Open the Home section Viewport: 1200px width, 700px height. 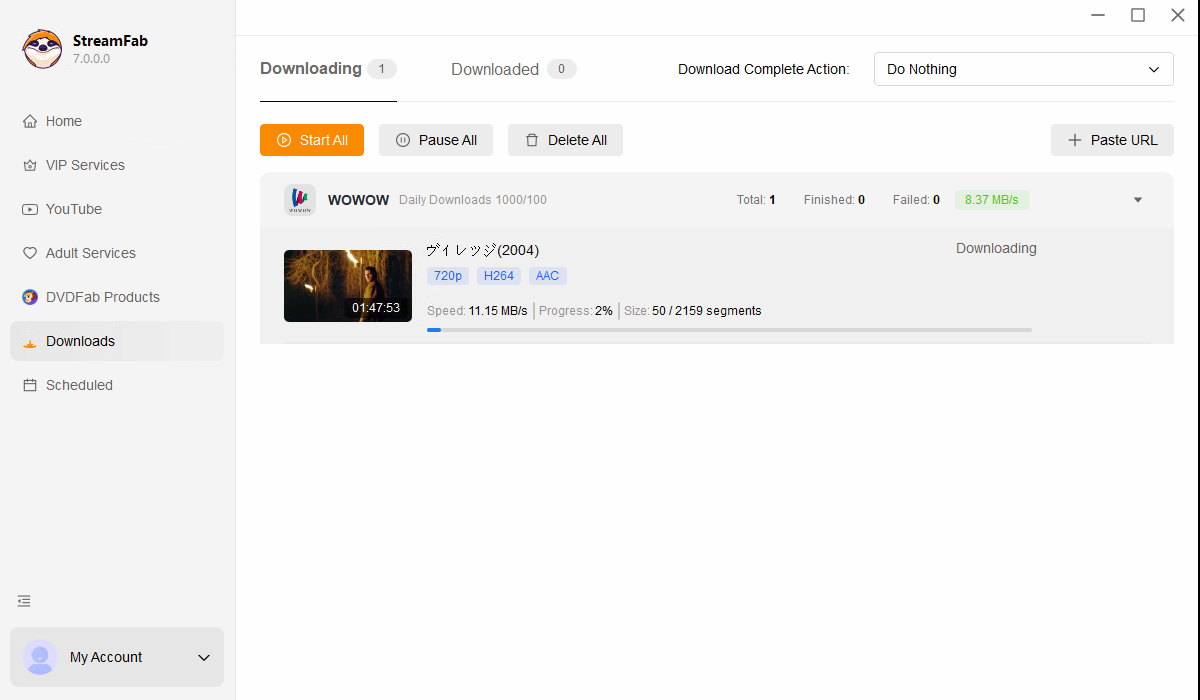pos(62,121)
